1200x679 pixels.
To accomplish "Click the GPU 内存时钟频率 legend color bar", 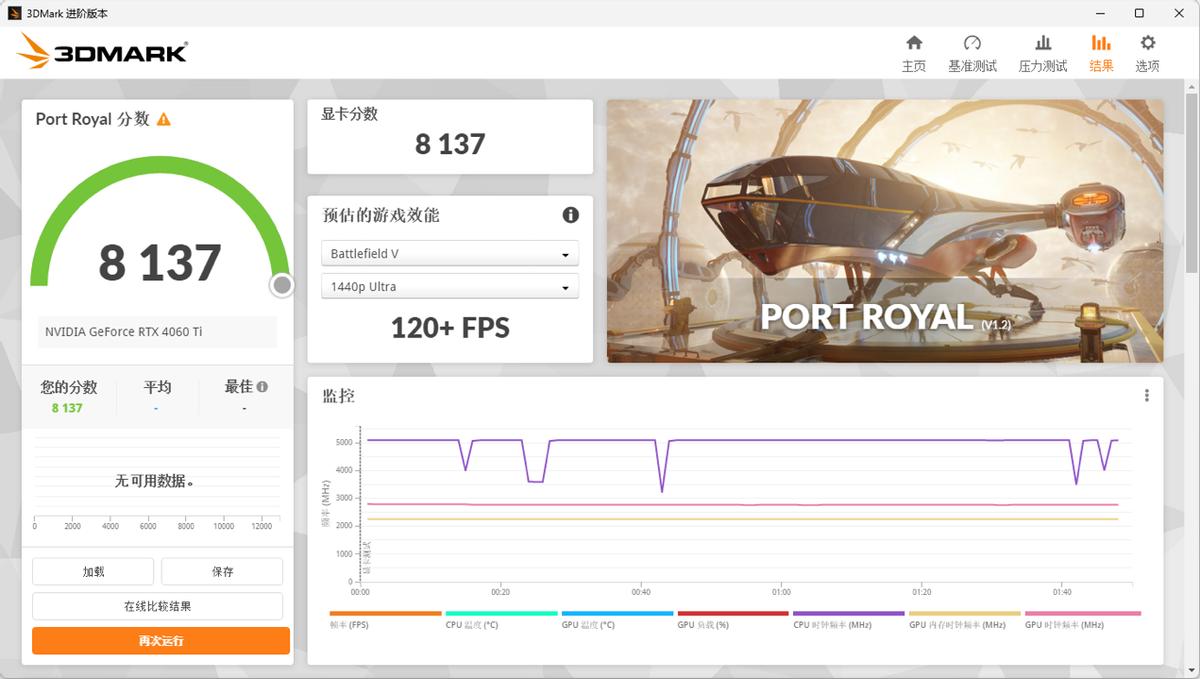I will 963,615.
